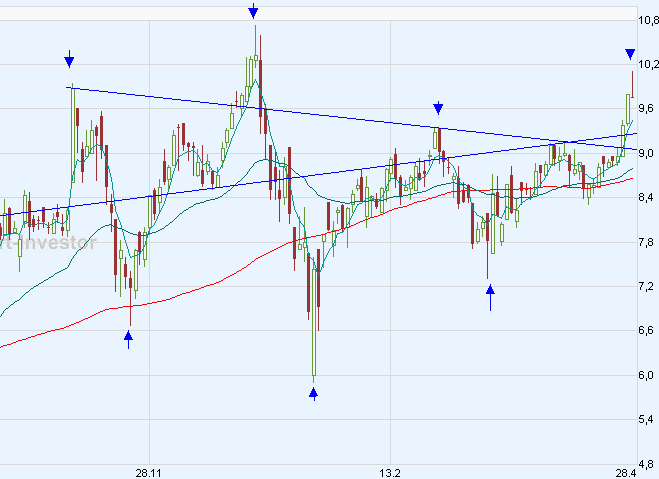Click the 28.11 date label on the time axis
The width and height of the screenshot is (659, 479).
coord(149,472)
